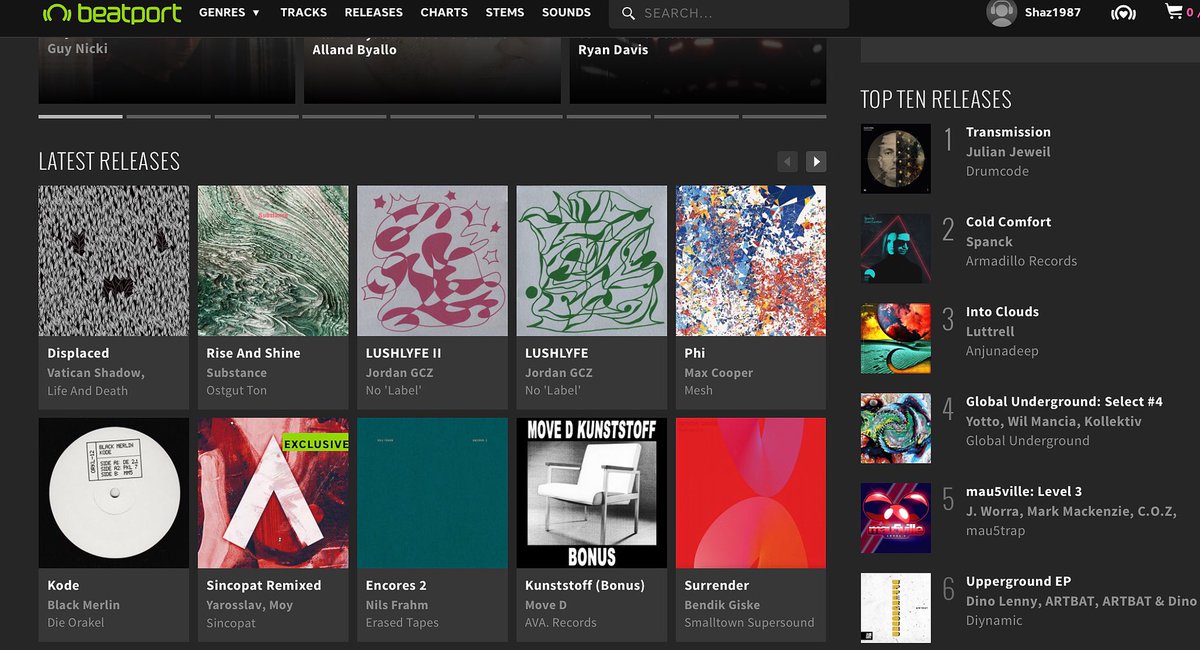Open the Guy Nicki featured banner
This screenshot has width=1200, height=650.
coord(167,70)
